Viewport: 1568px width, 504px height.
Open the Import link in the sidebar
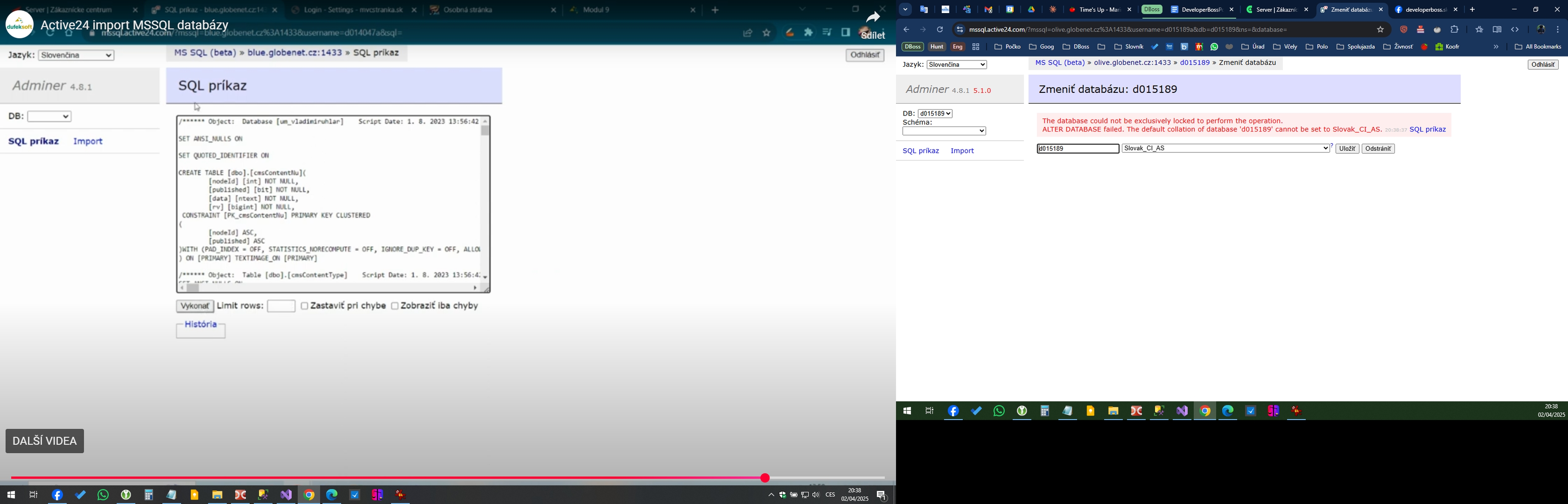(962, 151)
